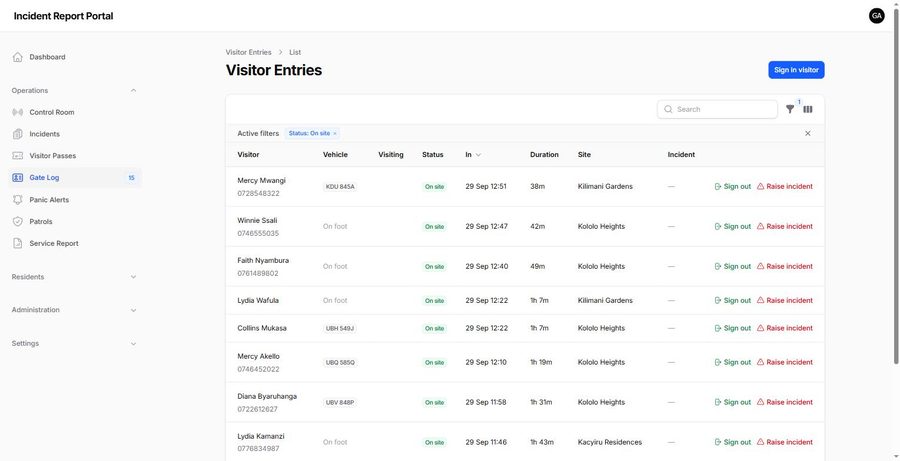Click the Site column header
900x461 pixels.
584,154
